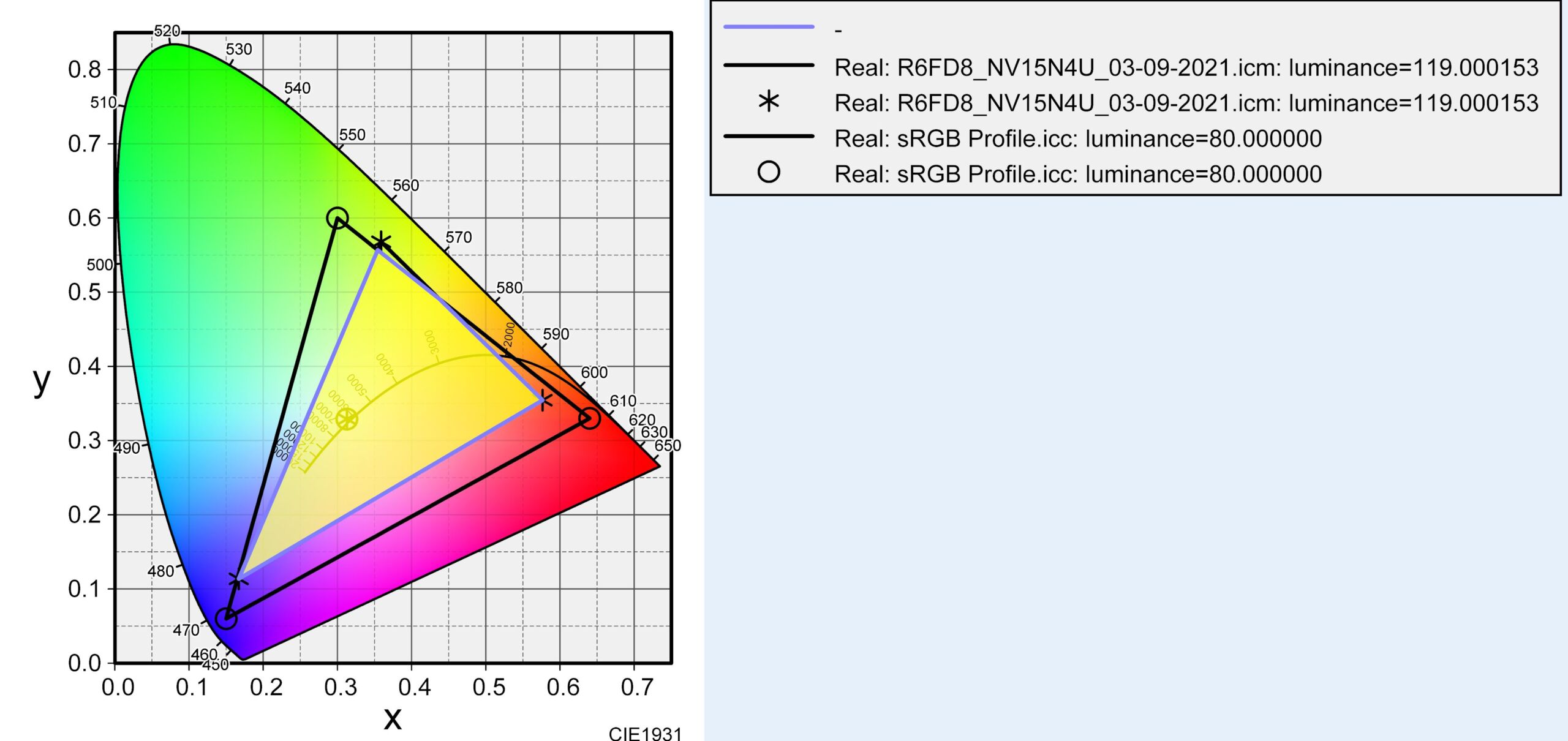Viewport: 1568px width, 741px height.
Task: Click the 560 wavelength label
Action: [405, 186]
